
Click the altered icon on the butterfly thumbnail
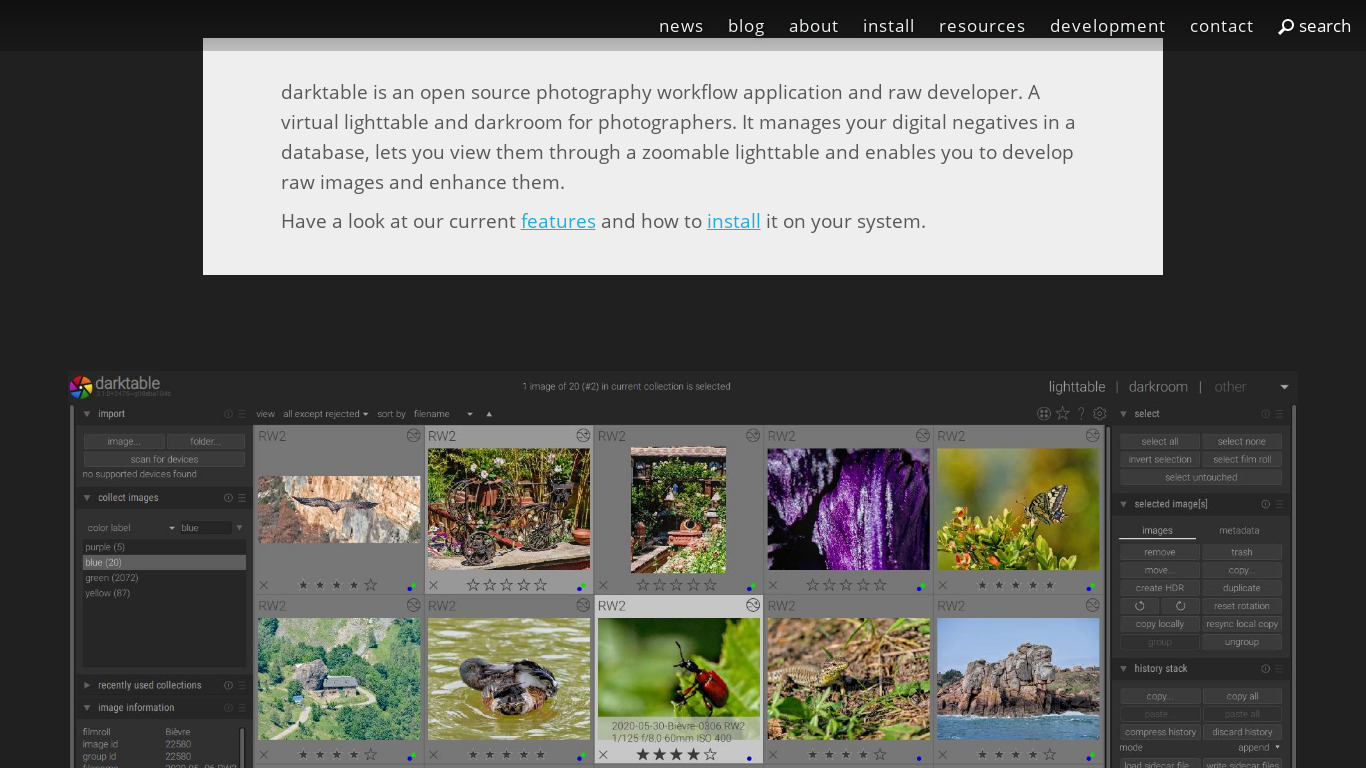1093,436
